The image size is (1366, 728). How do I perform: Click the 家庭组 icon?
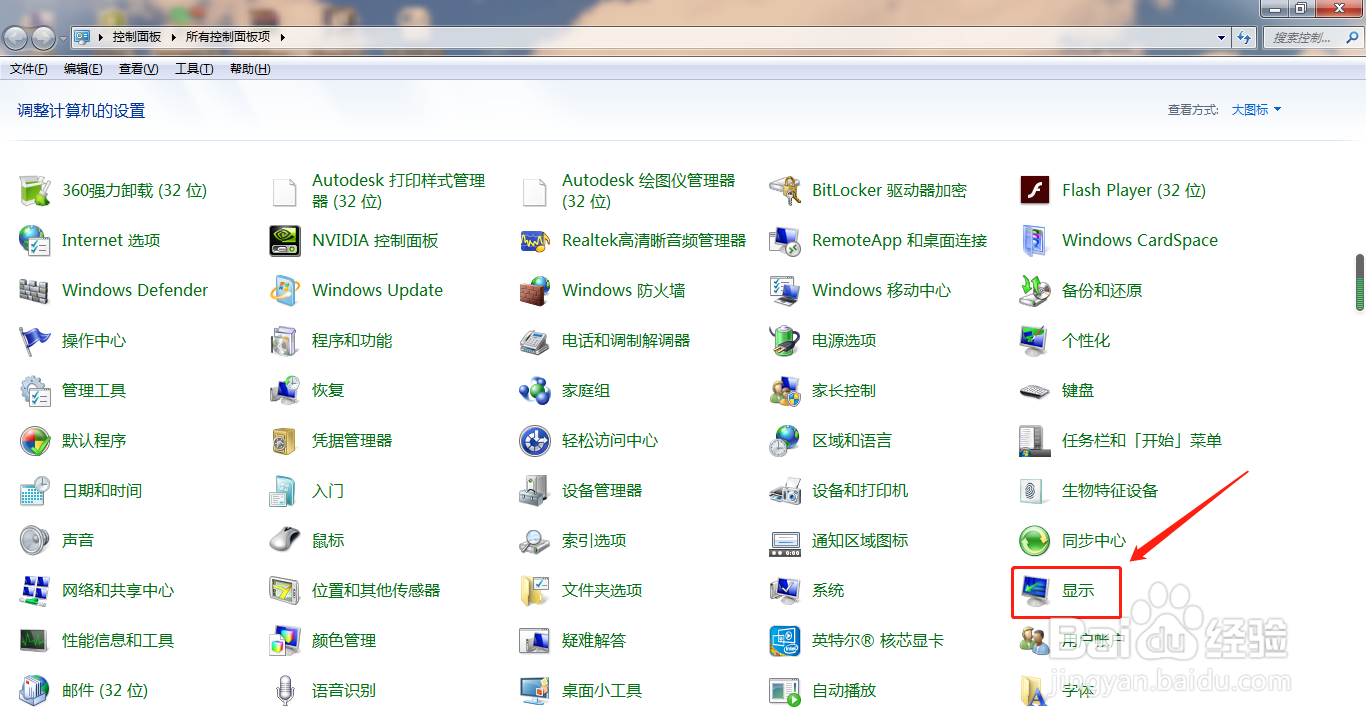tap(535, 390)
